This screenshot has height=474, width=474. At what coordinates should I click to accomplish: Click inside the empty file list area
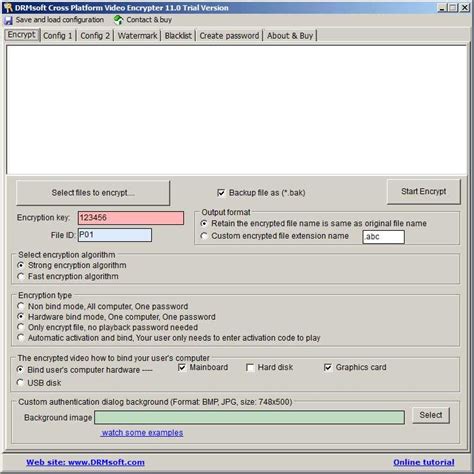[x=237, y=110]
